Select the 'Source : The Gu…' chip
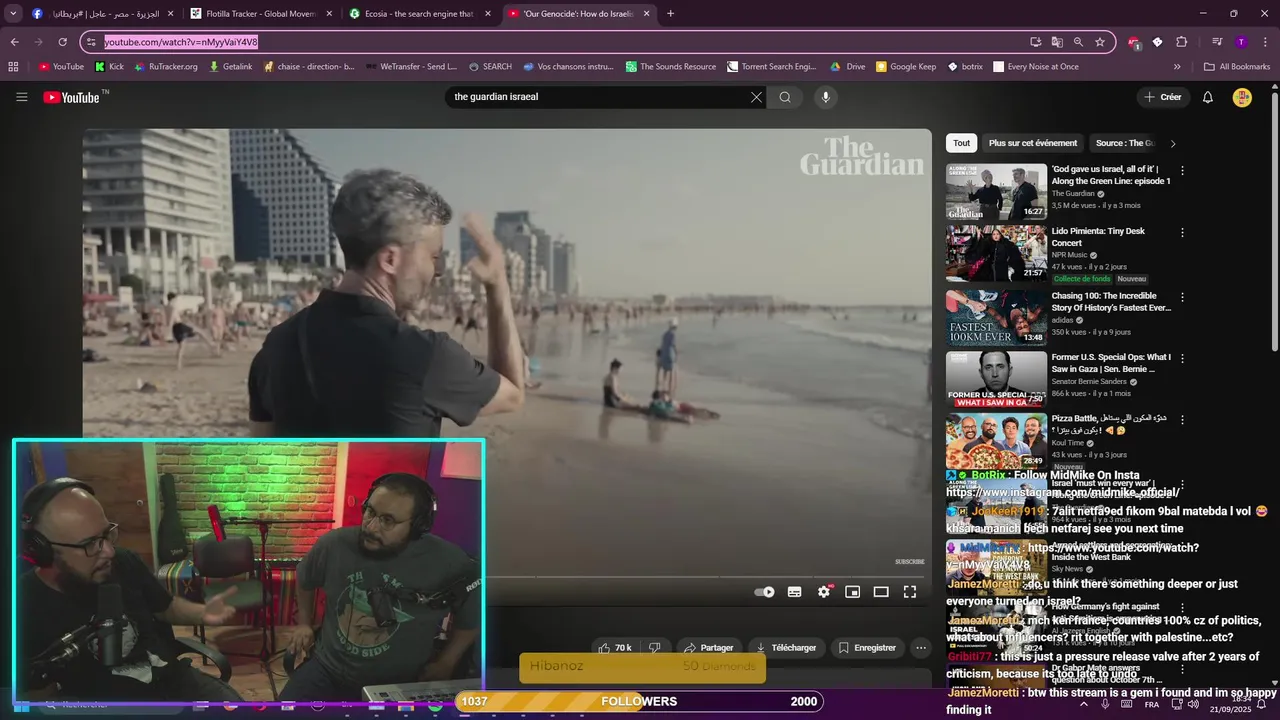Viewport: 1280px width, 720px height. (x=1125, y=143)
